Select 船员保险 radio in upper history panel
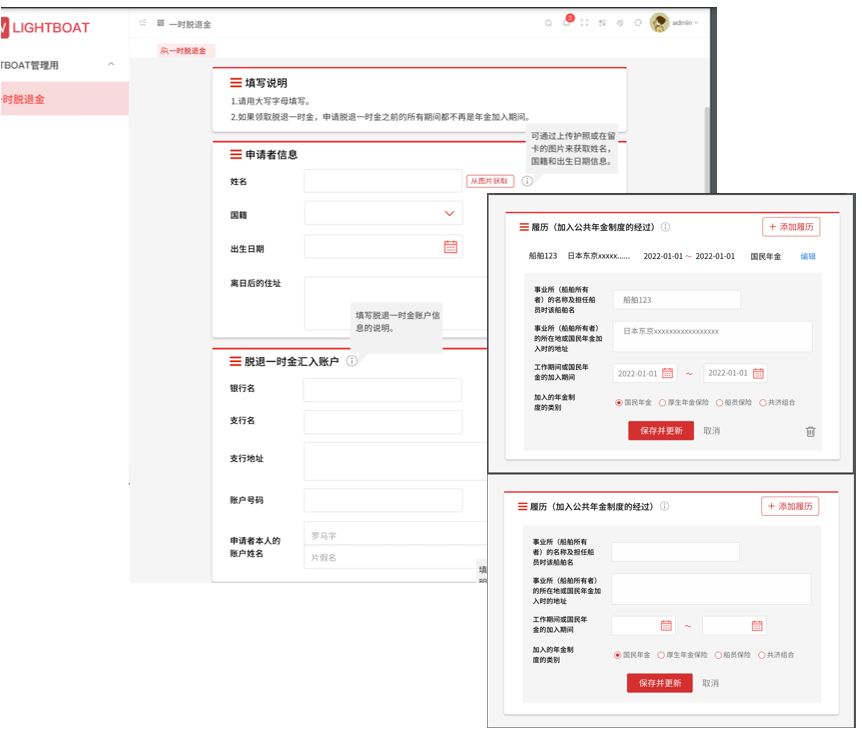Viewport: 862px width, 730px height. 719,403
